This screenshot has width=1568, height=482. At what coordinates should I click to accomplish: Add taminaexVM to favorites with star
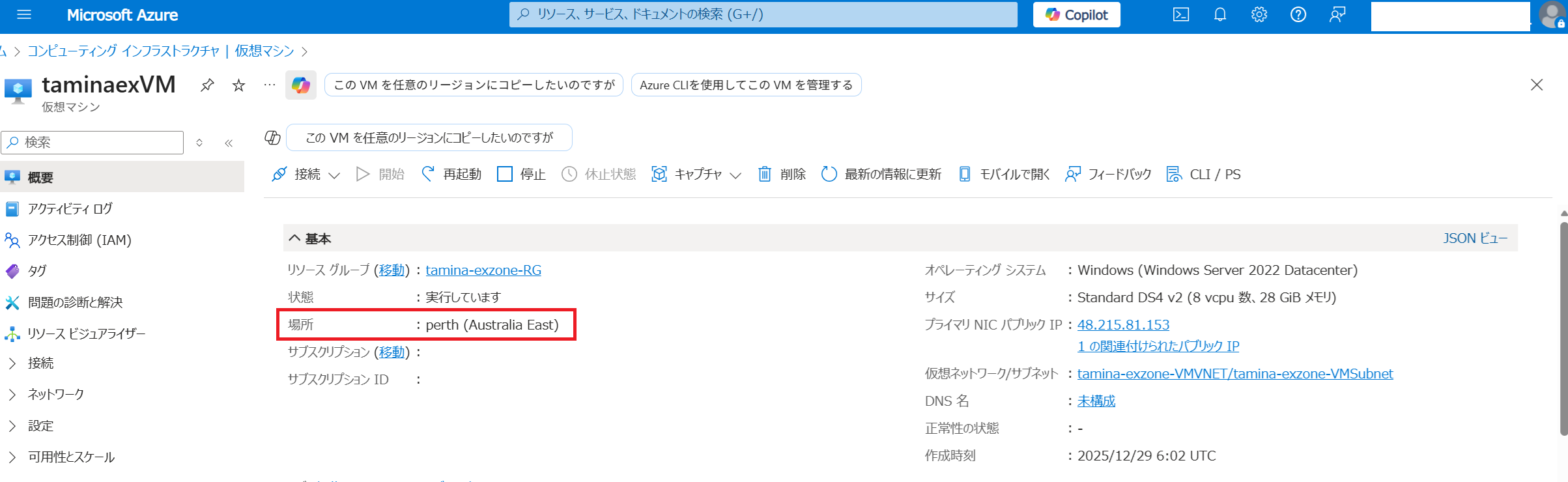pyautogui.click(x=239, y=85)
